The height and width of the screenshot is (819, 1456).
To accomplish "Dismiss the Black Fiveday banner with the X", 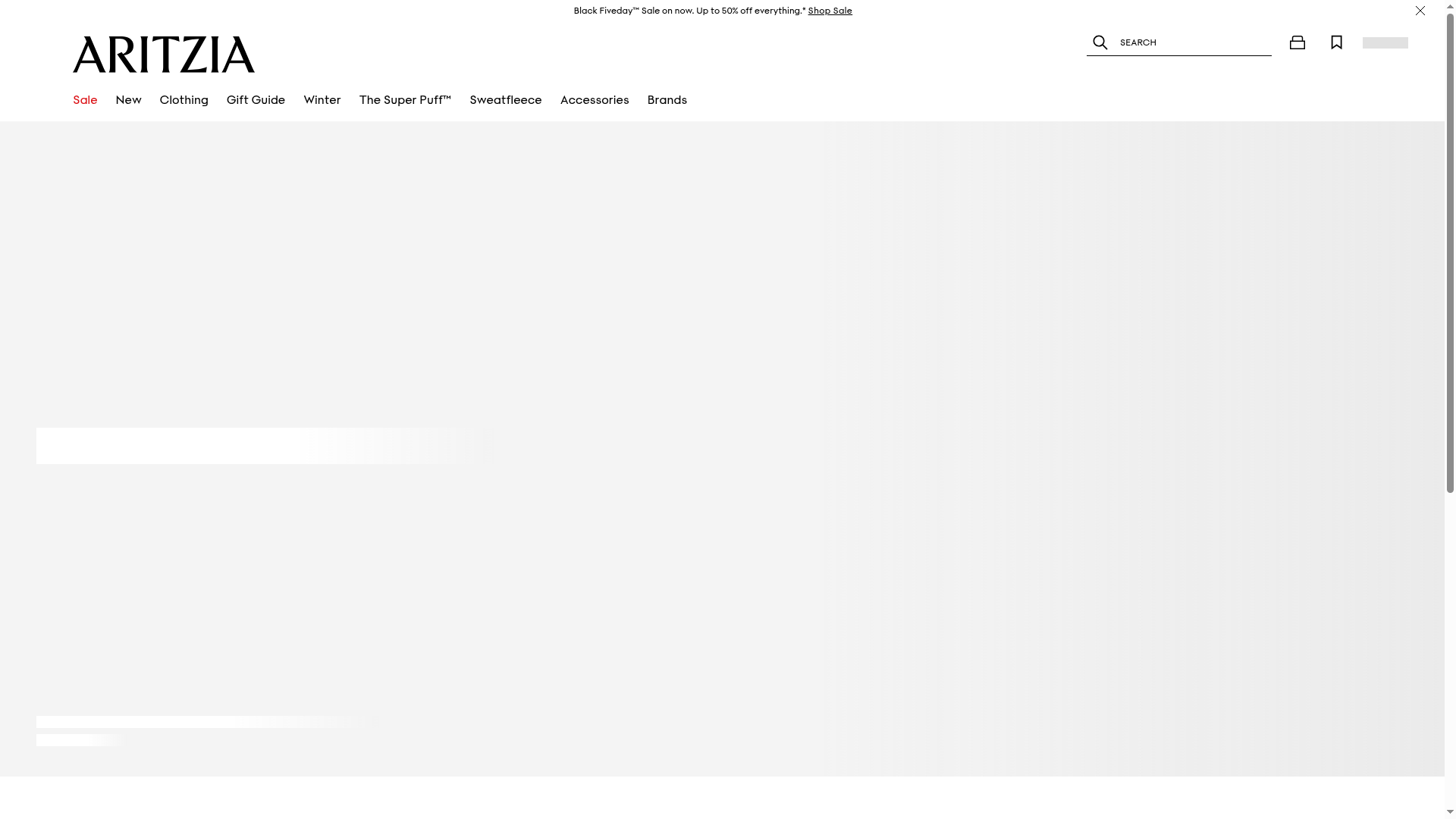I will [x=1420, y=11].
